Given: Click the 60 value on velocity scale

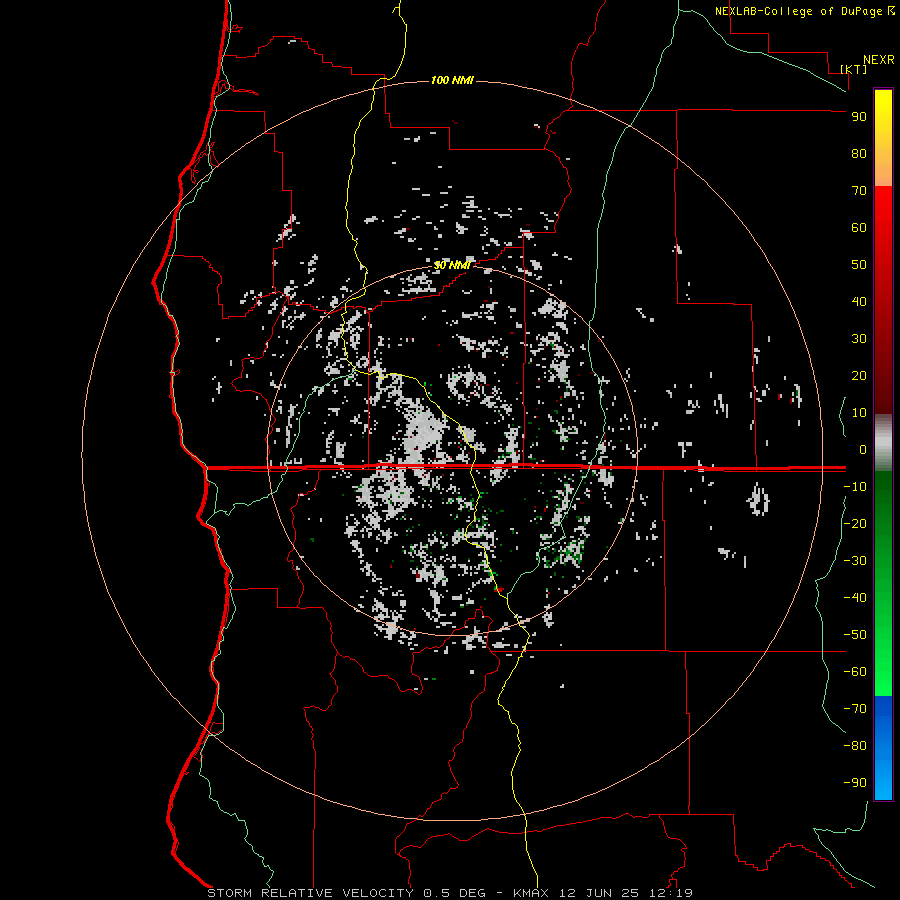Looking at the screenshot, I should click(x=859, y=227).
